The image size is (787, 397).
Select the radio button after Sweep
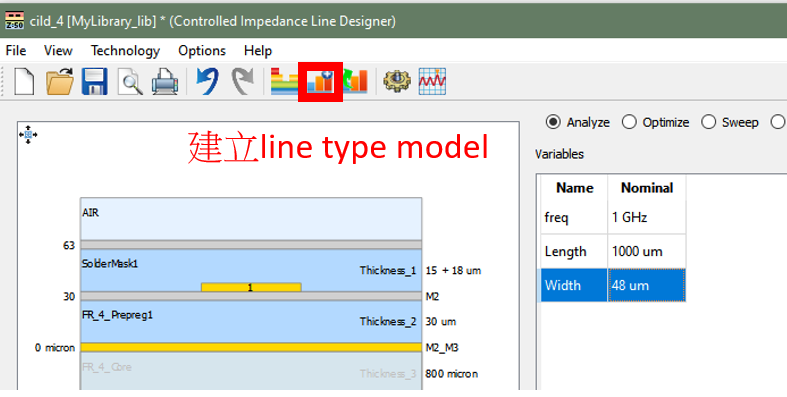[777, 122]
